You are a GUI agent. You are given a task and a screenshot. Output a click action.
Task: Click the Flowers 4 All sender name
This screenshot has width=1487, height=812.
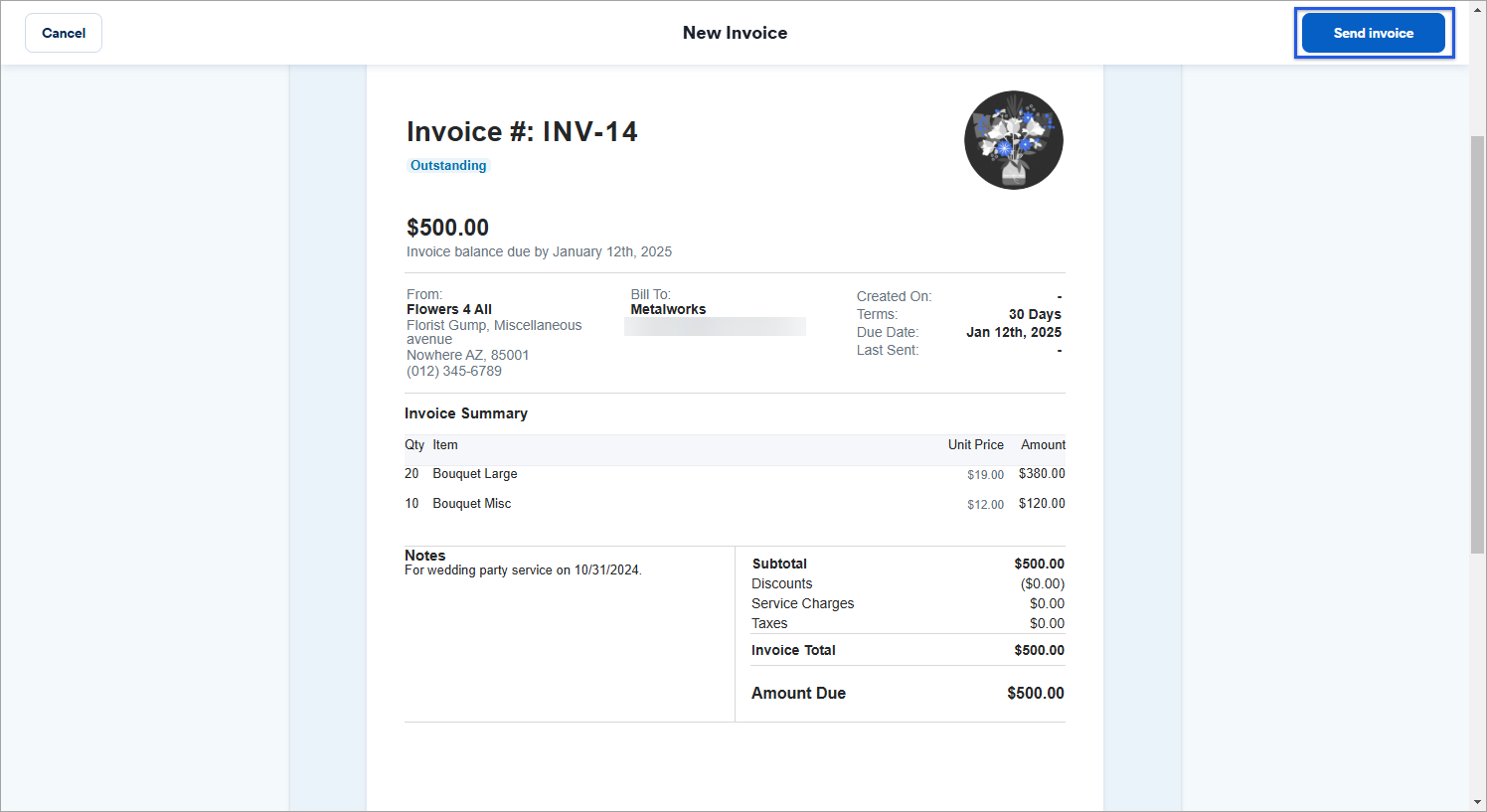pyautogui.click(x=449, y=309)
